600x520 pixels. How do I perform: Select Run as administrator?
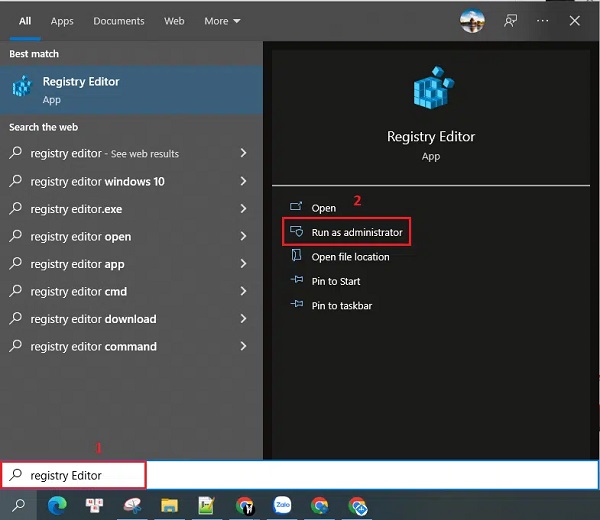click(x=356, y=232)
